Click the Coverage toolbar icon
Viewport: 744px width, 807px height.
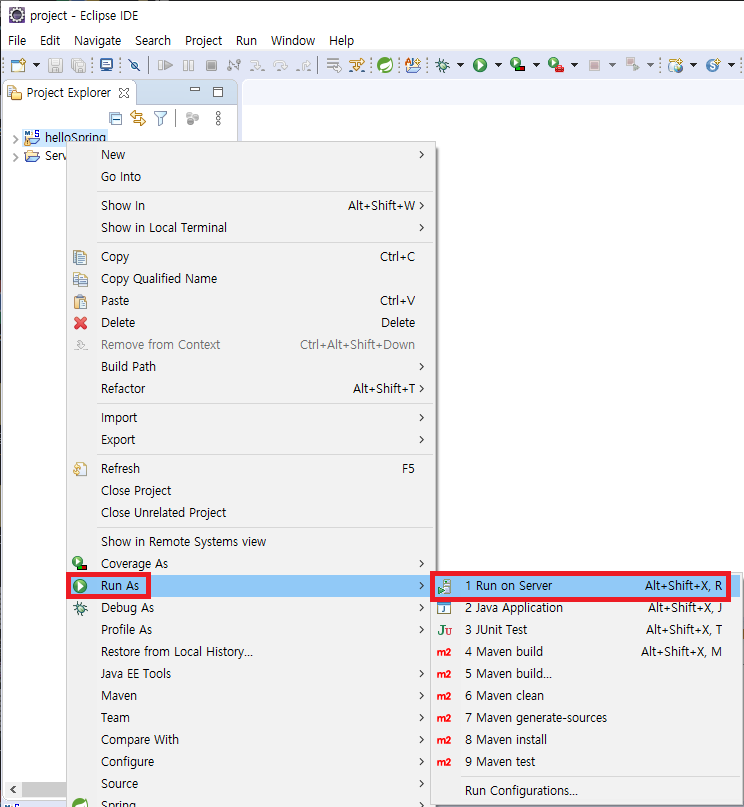(x=518, y=65)
